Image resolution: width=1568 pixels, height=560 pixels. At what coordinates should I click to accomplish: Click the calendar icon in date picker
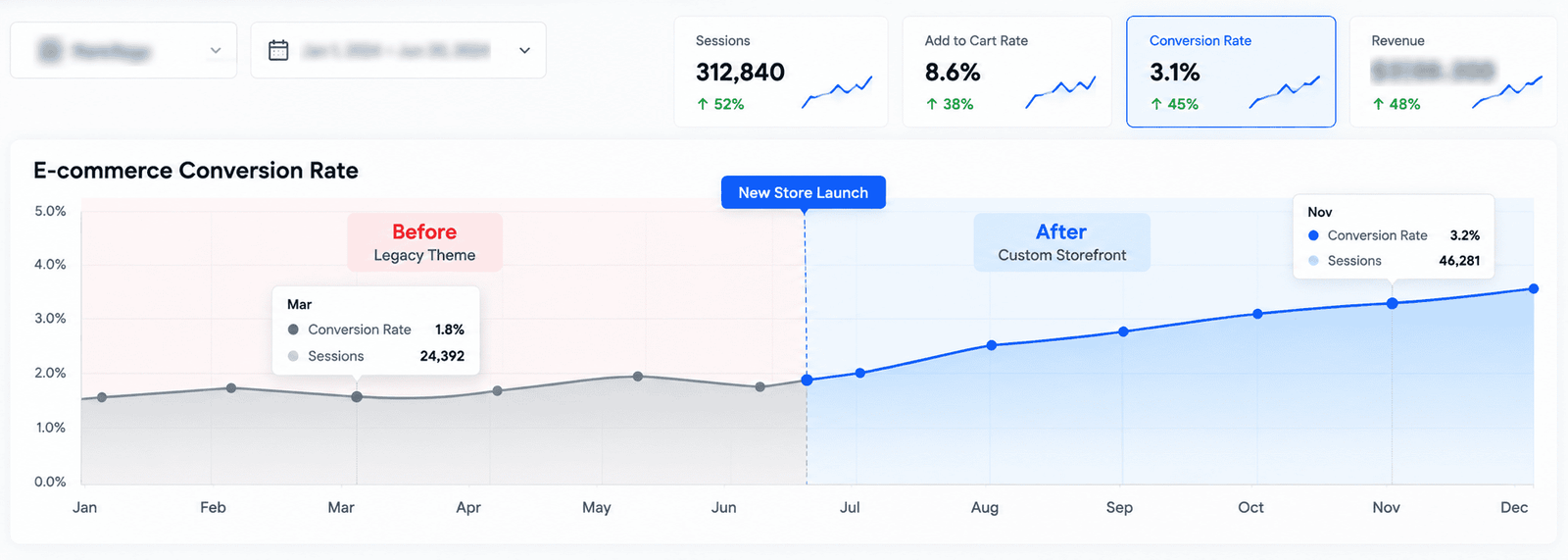click(278, 50)
